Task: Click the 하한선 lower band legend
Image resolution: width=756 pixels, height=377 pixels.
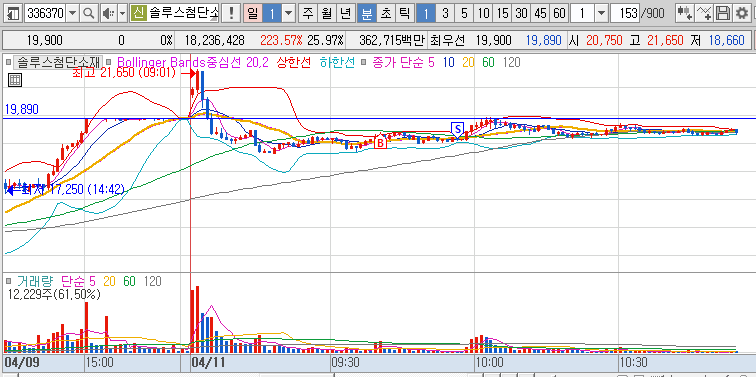Action: pos(337,62)
